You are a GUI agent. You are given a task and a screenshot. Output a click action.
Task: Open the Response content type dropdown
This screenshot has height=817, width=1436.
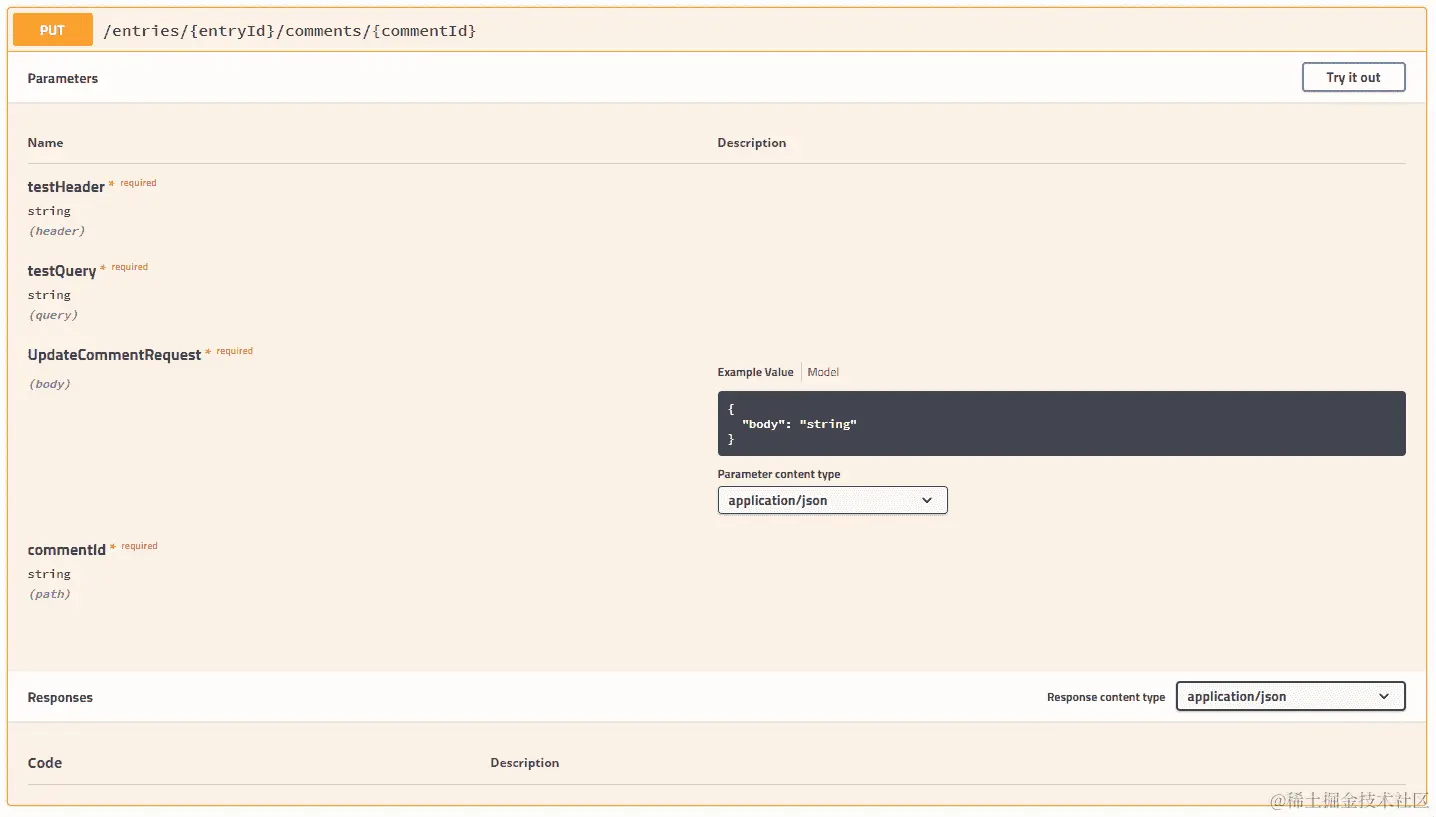1290,696
